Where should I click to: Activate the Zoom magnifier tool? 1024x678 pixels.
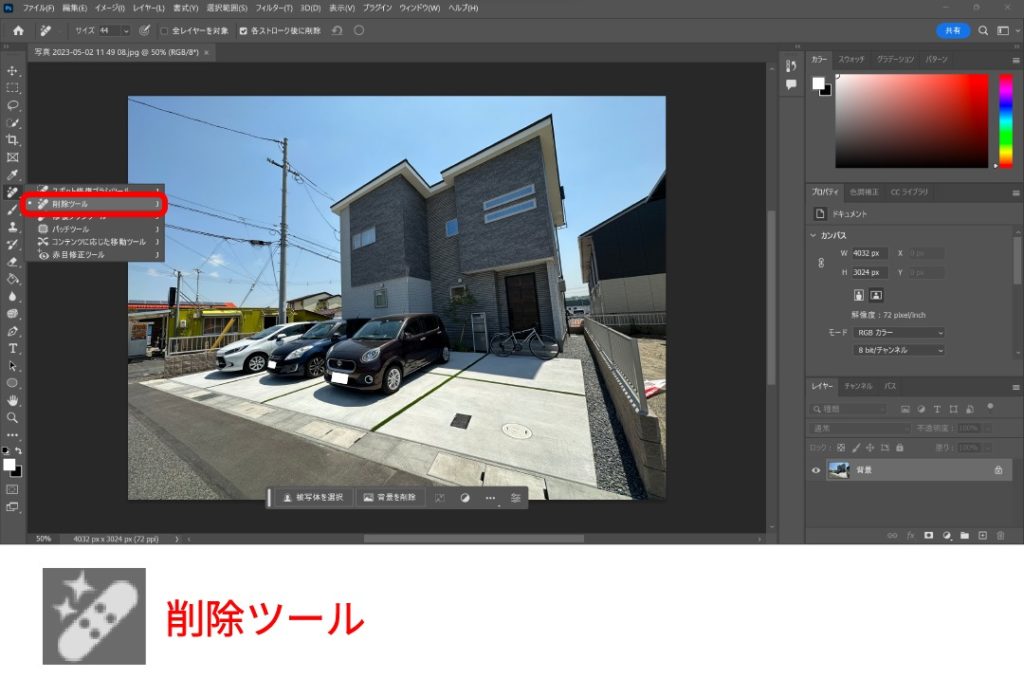(13, 417)
